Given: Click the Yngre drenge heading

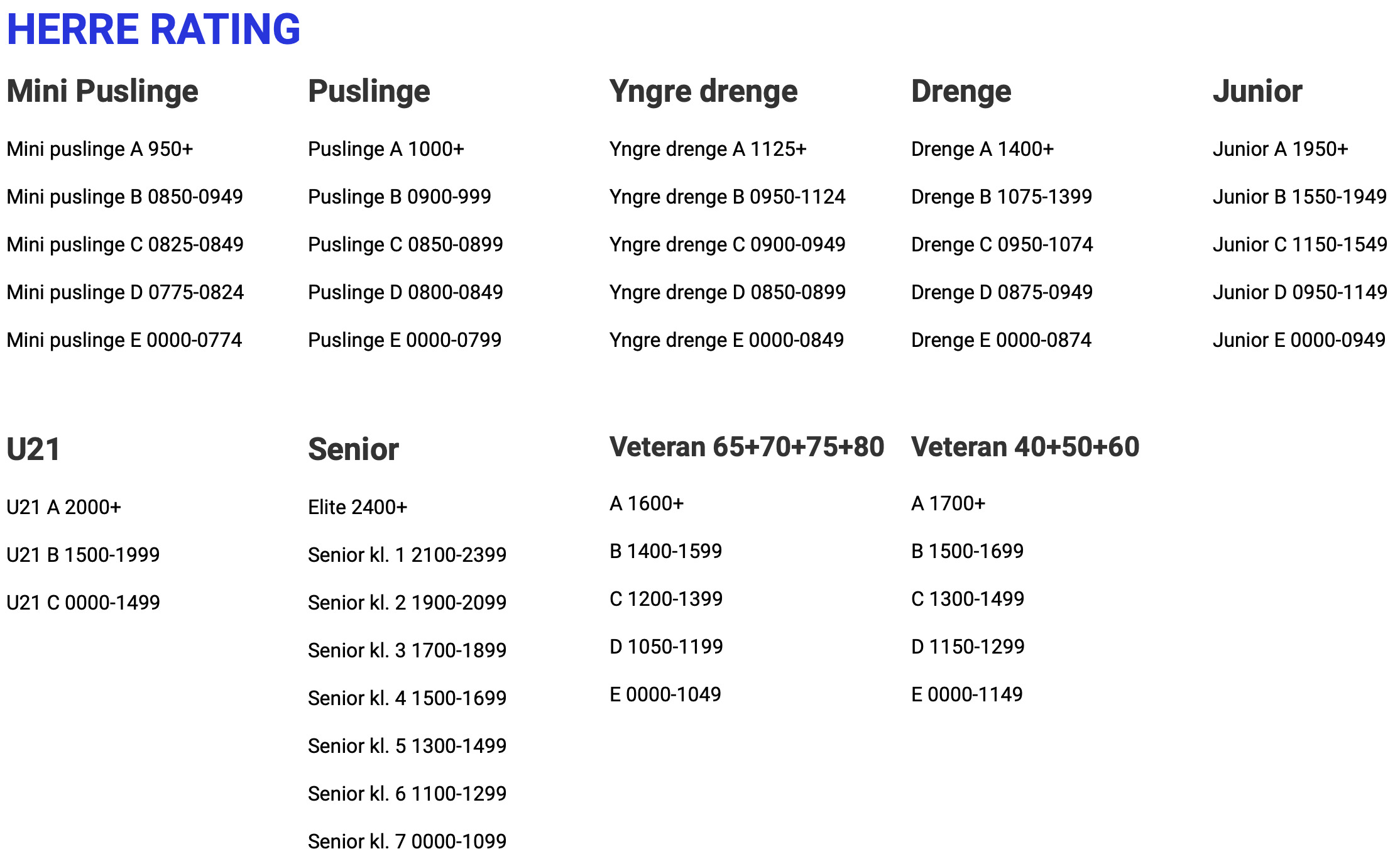Looking at the screenshot, I should pos(704,92).
